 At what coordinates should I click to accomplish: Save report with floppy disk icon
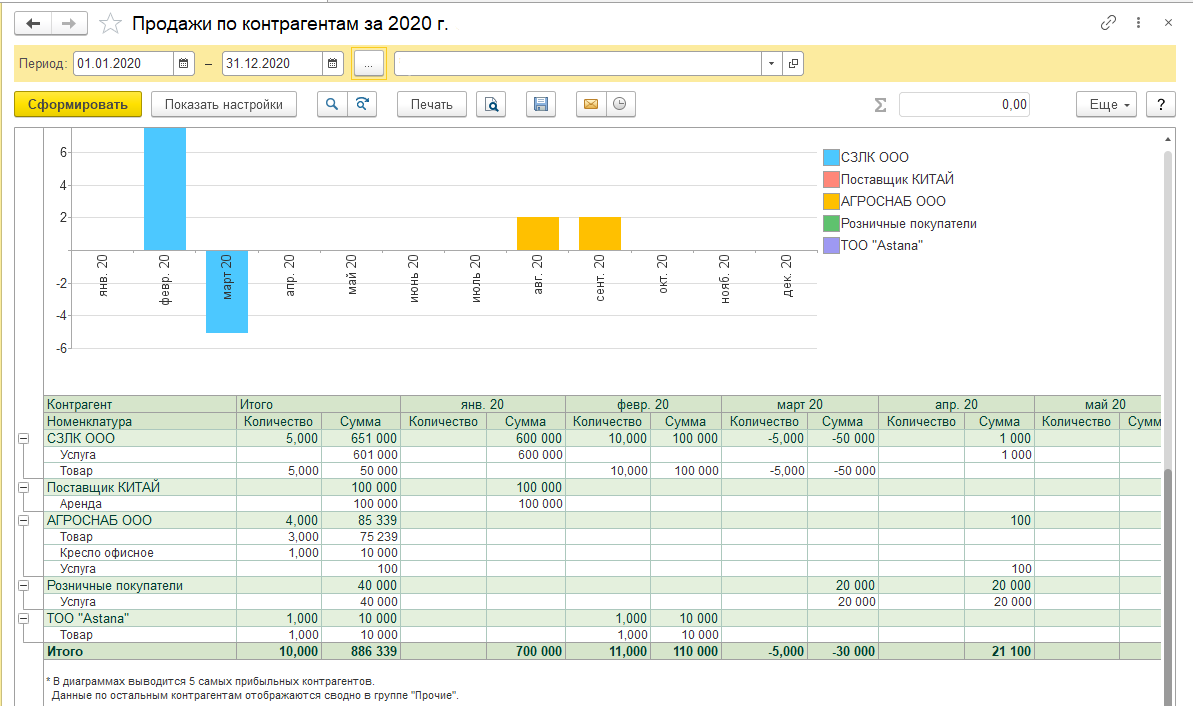pos(541,104)
